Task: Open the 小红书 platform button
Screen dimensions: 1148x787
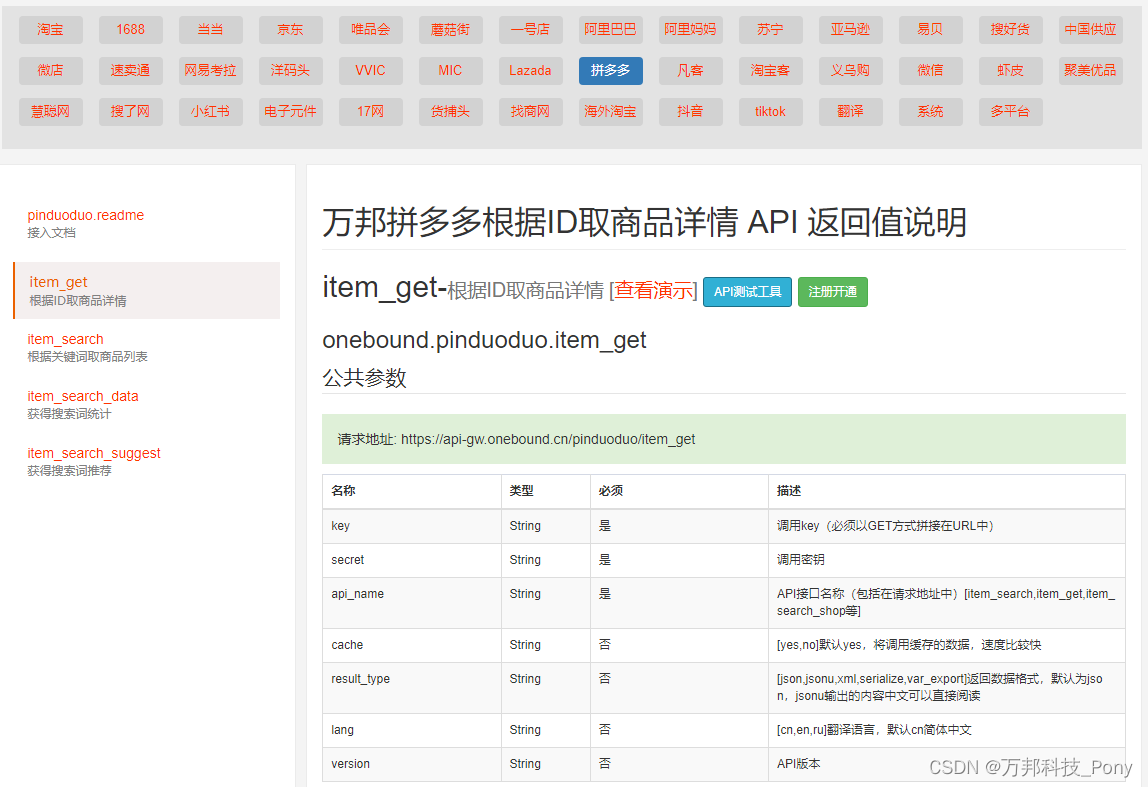Action: tap(210, 111)
